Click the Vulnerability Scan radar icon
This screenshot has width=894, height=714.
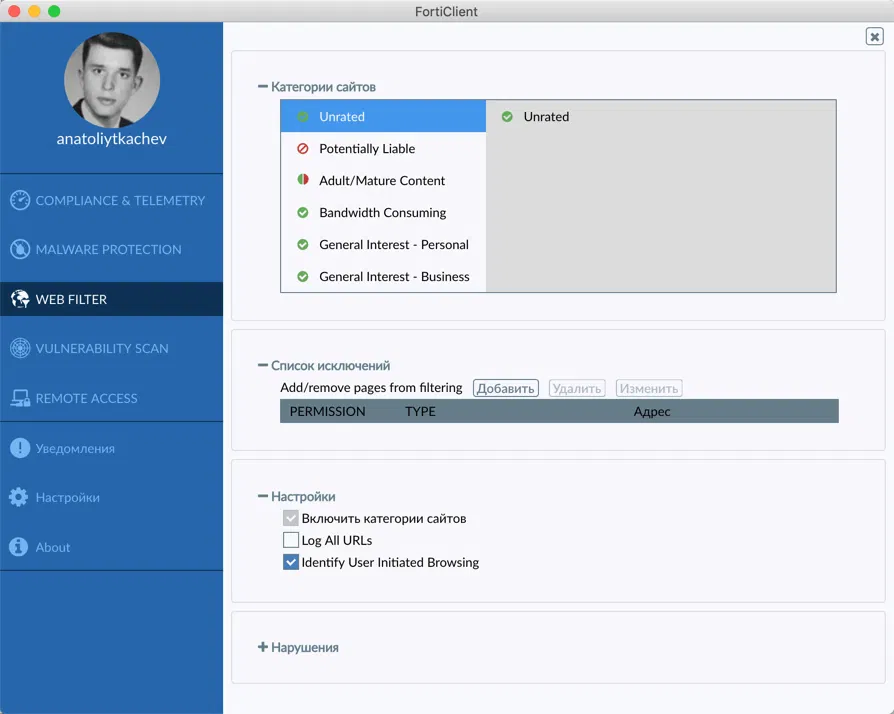(20, 348)
